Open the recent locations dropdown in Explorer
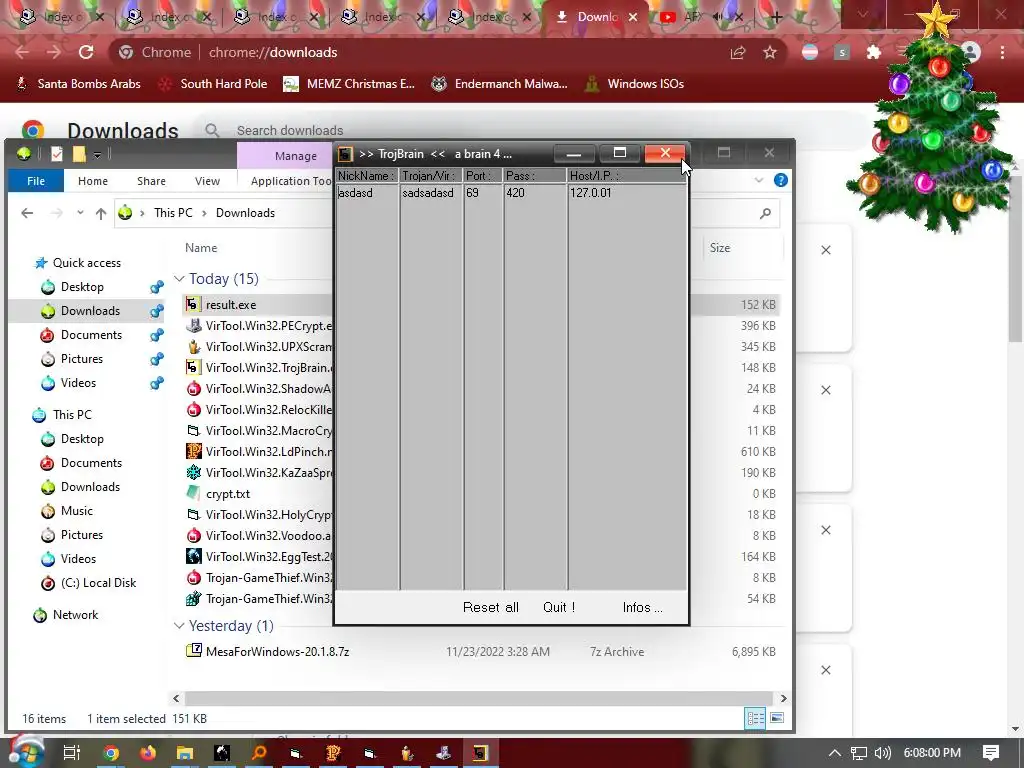 [80, 213]
